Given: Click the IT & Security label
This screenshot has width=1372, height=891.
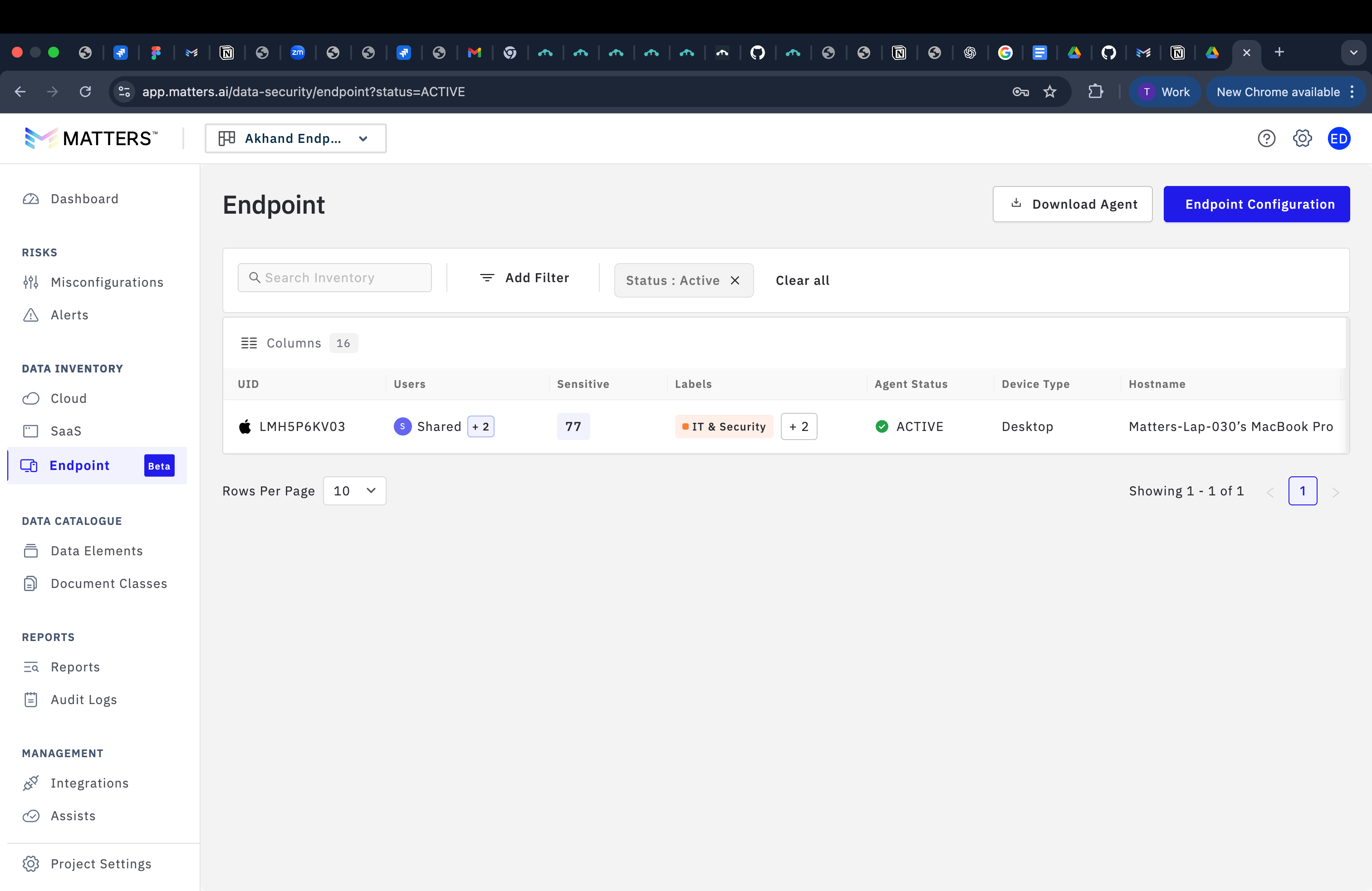Looking at the screenshot, I should (724, 426).
